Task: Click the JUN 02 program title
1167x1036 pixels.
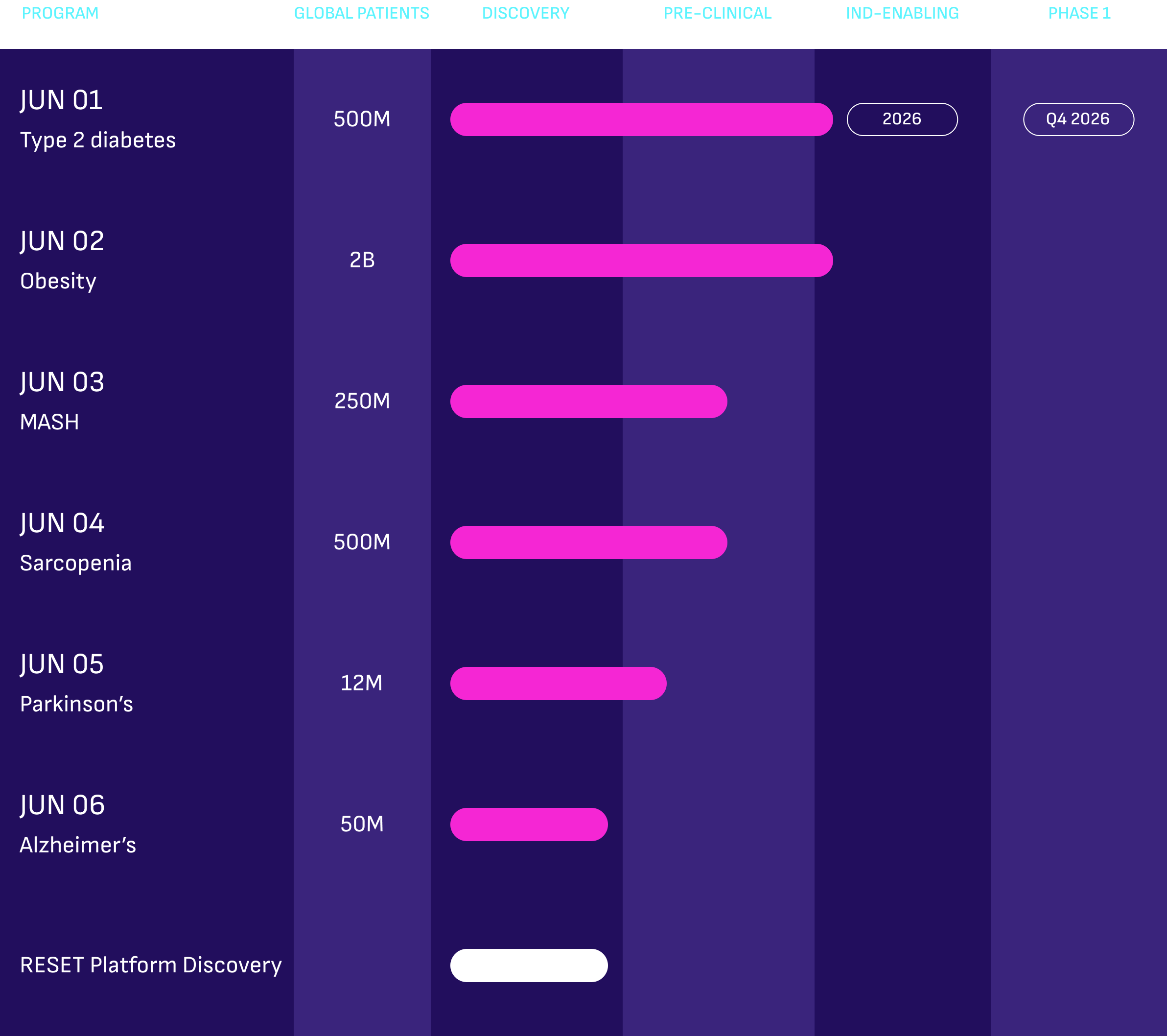Action: [x=62, y=241]
